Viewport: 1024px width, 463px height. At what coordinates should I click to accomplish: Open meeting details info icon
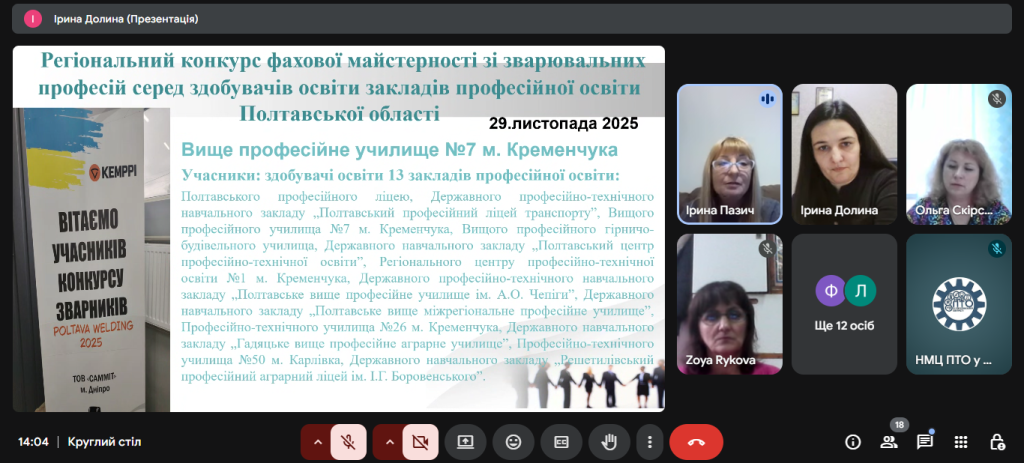[x=852, y=441]
